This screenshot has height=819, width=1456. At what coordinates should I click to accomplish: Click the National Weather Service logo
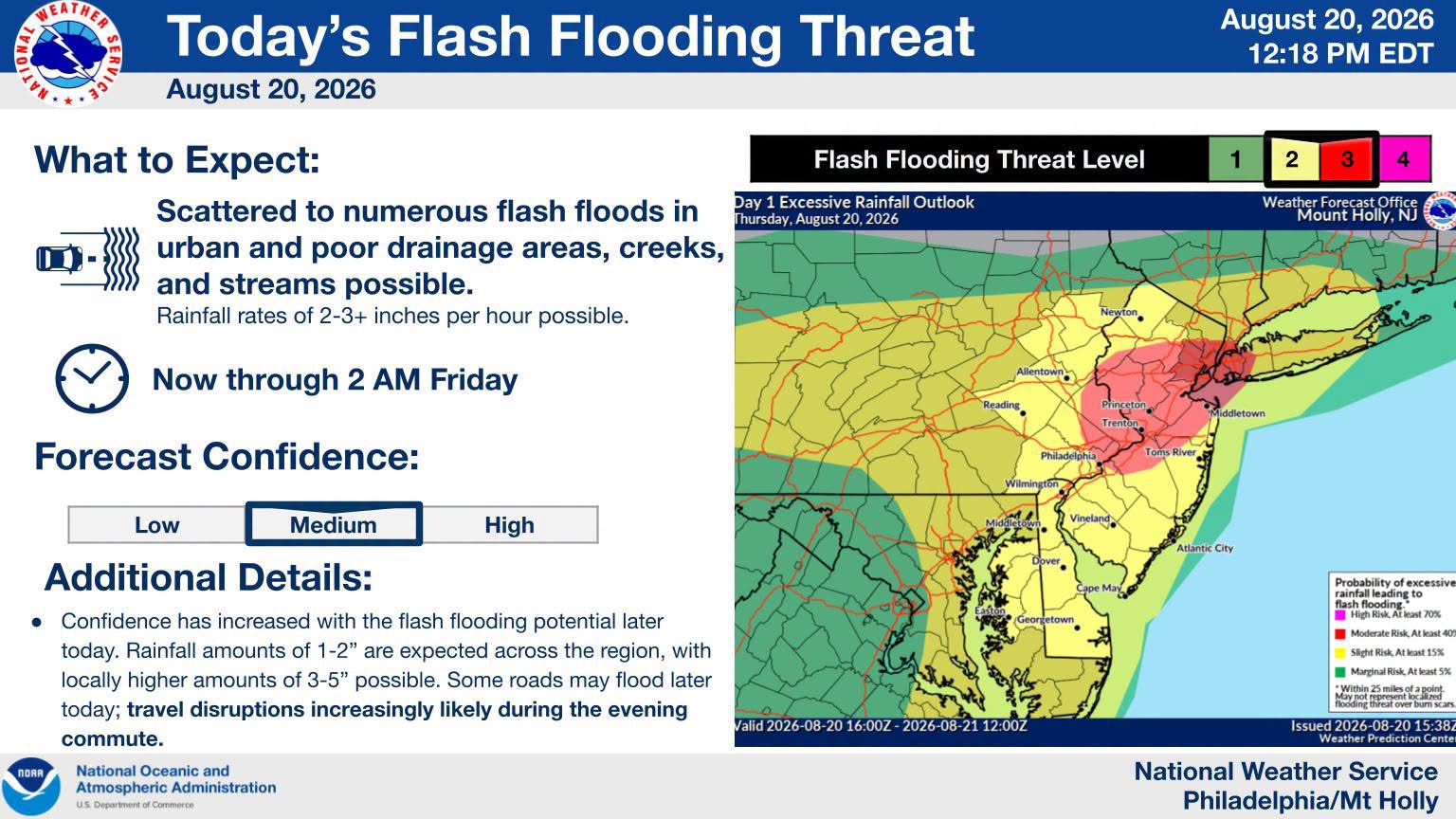pyautogui.click(x=68, y=54)
